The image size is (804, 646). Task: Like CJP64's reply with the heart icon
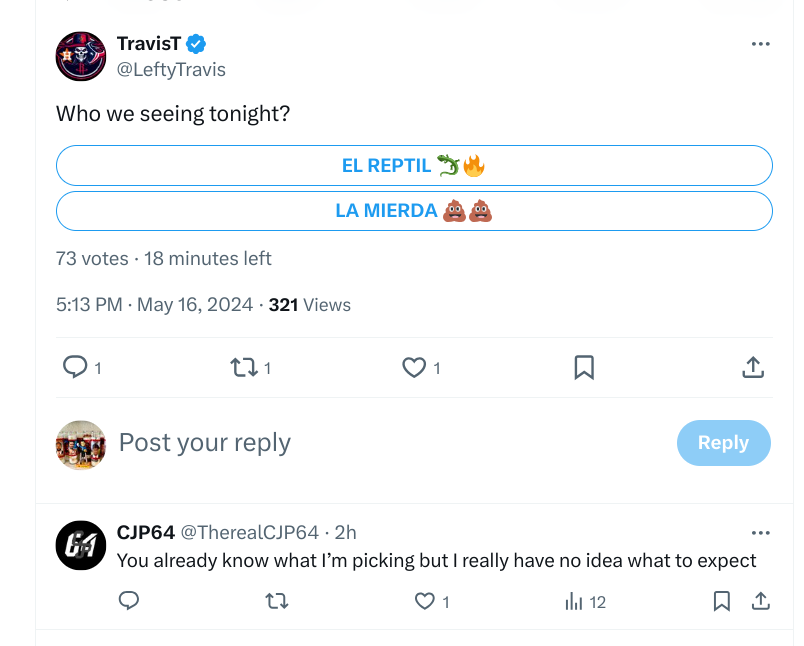pos(425,601)
